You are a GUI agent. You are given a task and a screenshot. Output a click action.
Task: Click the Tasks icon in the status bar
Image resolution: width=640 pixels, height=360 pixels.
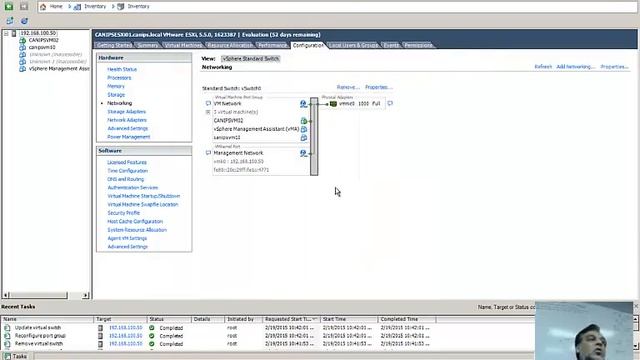(x=7, y=356)
